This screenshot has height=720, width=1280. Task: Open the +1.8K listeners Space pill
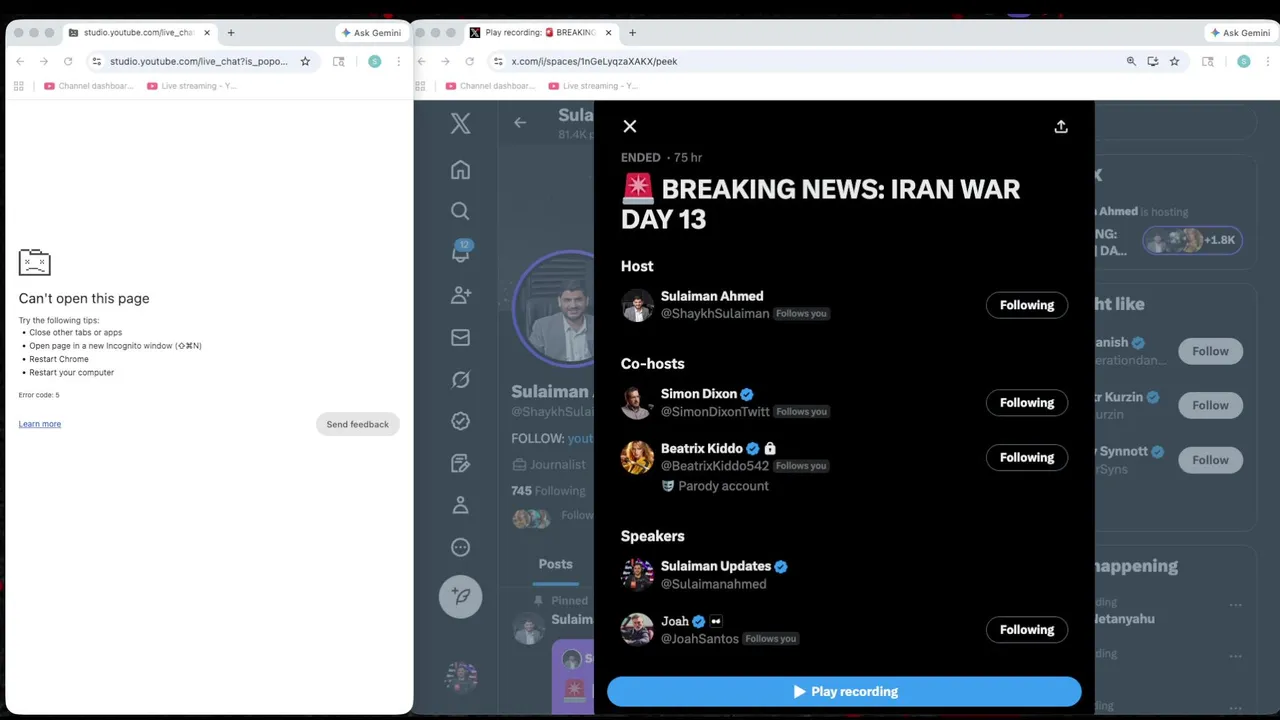tap(1193, 240)
